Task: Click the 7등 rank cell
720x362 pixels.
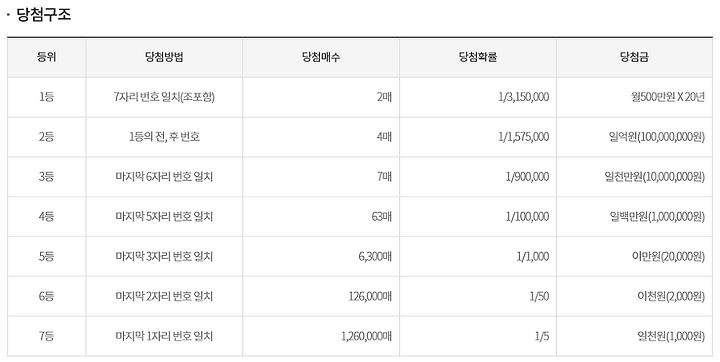Action: [x=46, y=336]
